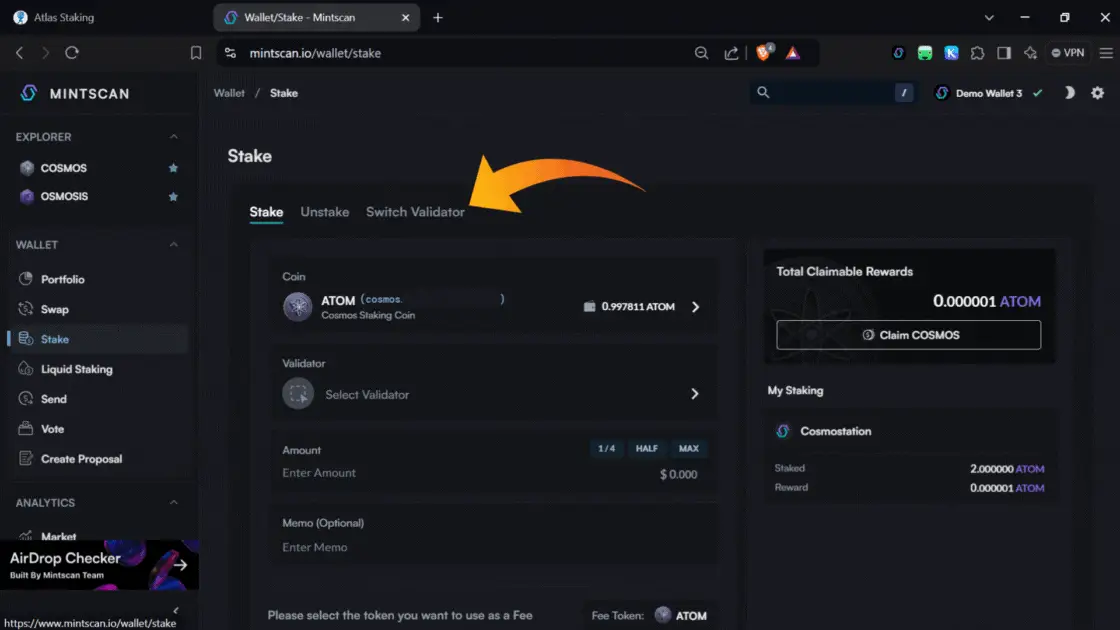The width and height of the screenshot is (1120, 630).
Task: Switch to the Switch Validator tab
Action: (x=415, y=212)
